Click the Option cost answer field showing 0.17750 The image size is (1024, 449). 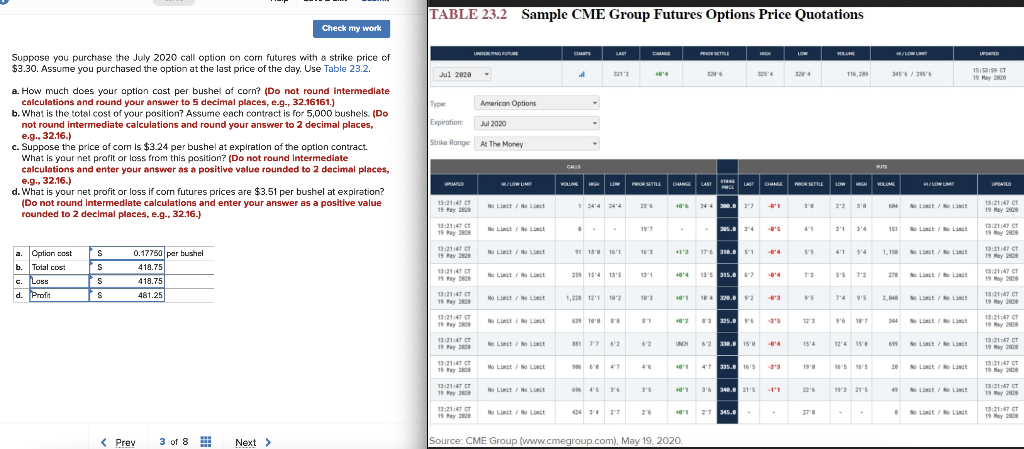pyautogui.click(x=127, y=253)
